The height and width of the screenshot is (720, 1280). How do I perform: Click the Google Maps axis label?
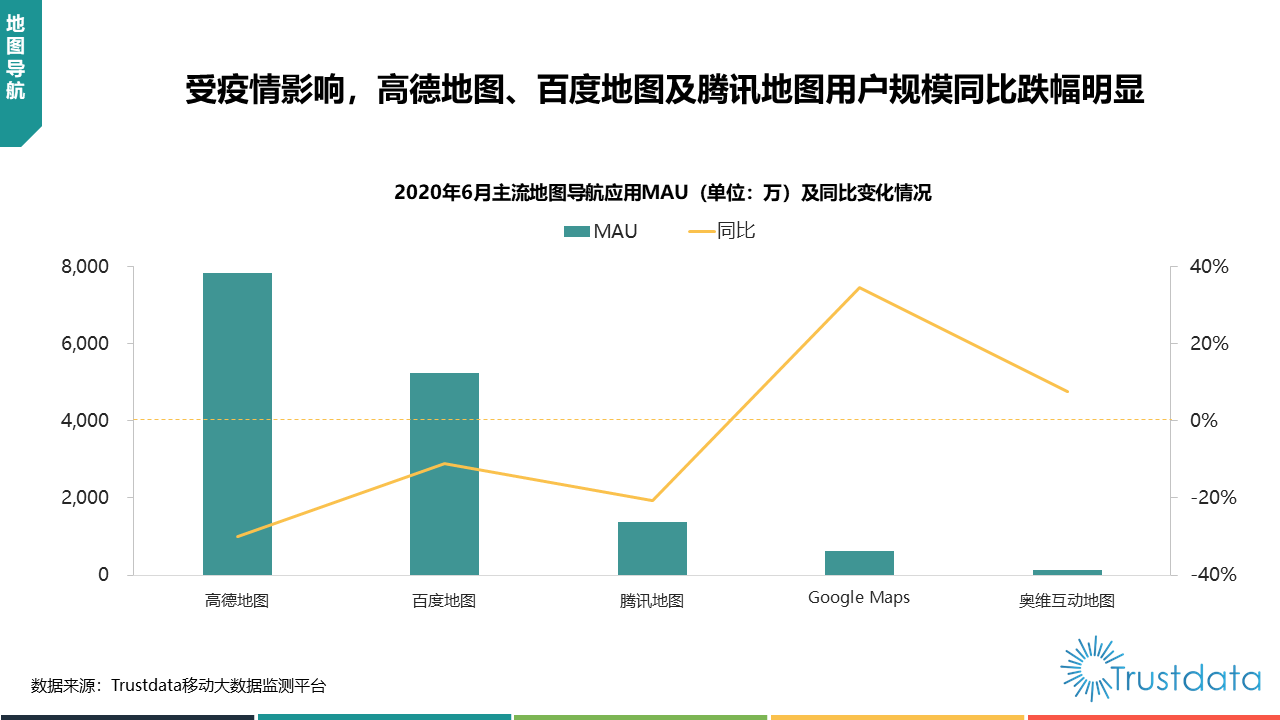tap(859, 598)
